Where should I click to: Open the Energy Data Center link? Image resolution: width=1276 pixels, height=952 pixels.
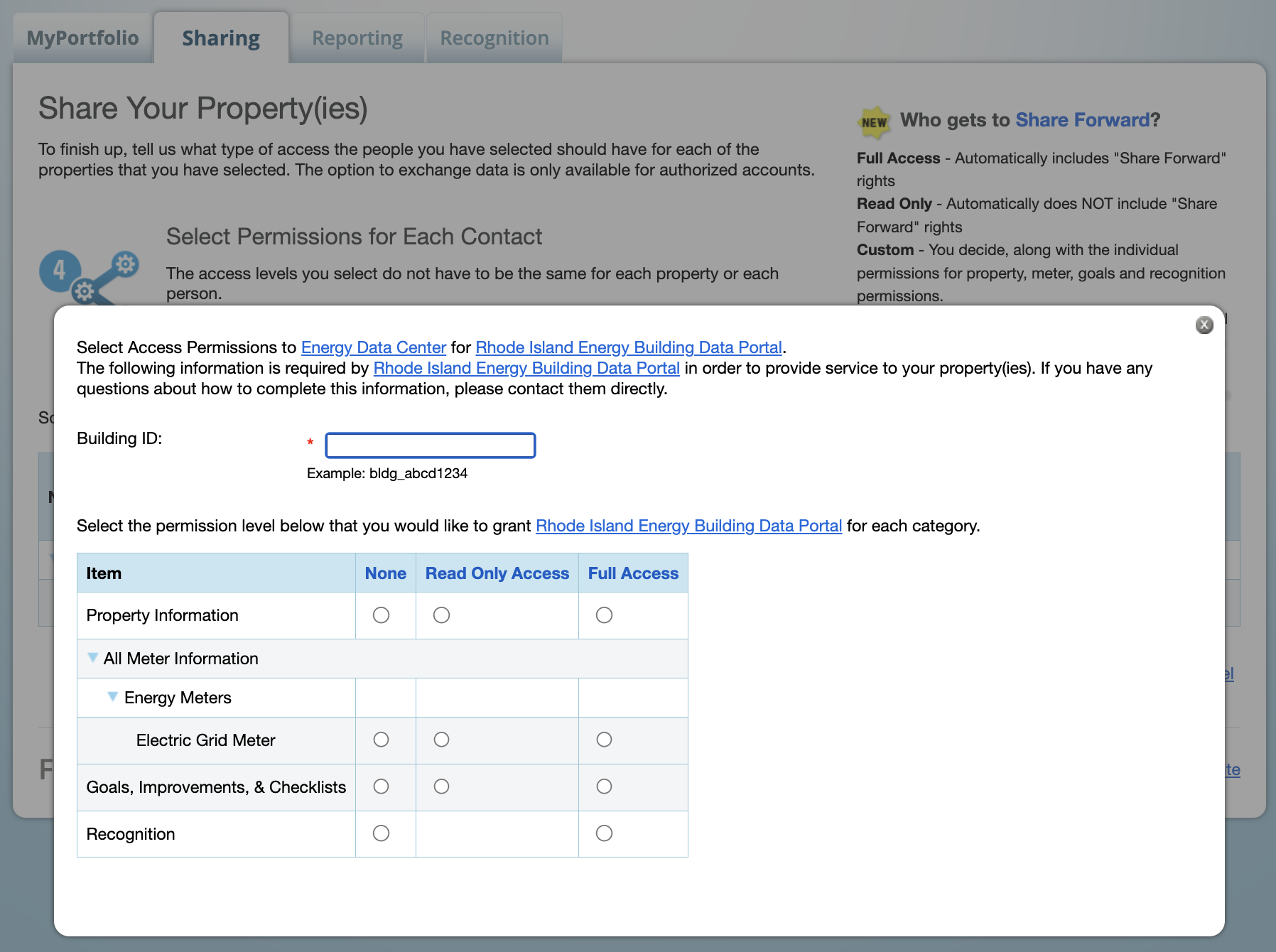374,347
